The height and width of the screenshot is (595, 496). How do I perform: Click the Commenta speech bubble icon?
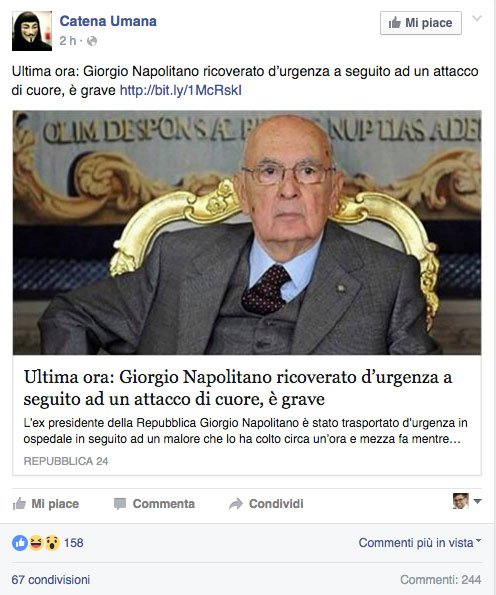pyautogui.click(x=120, y=504)
